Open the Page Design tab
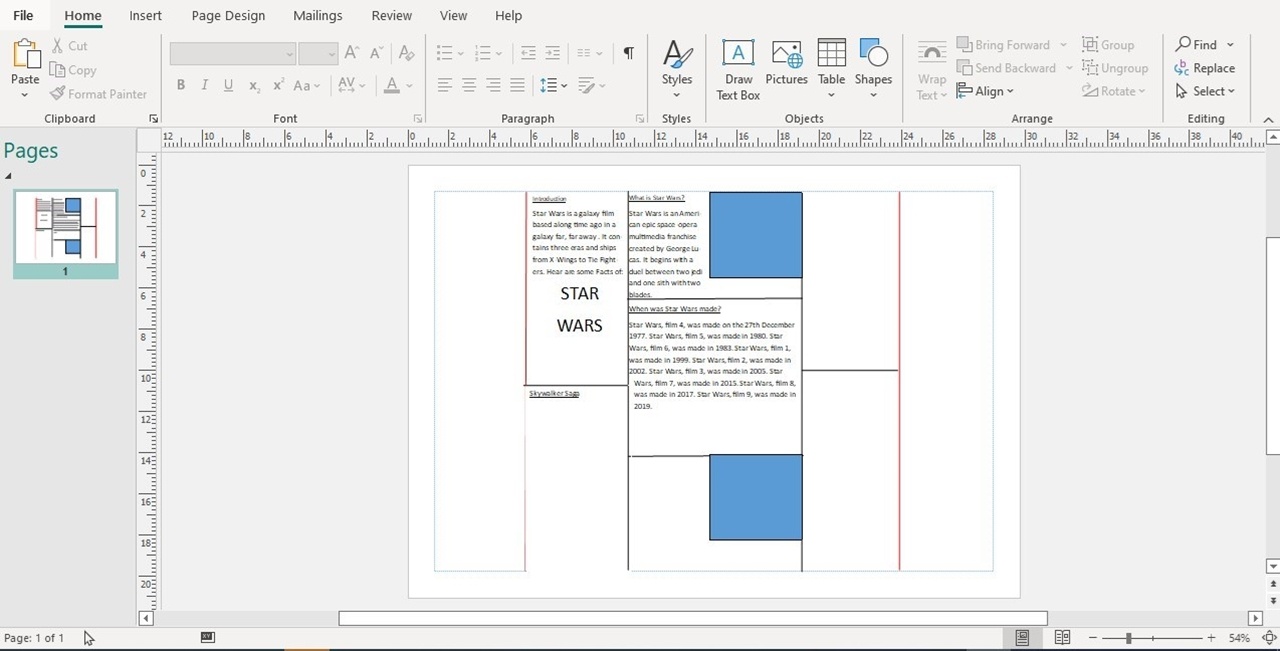Viewport: 1280px width, 651px height. 228,15
